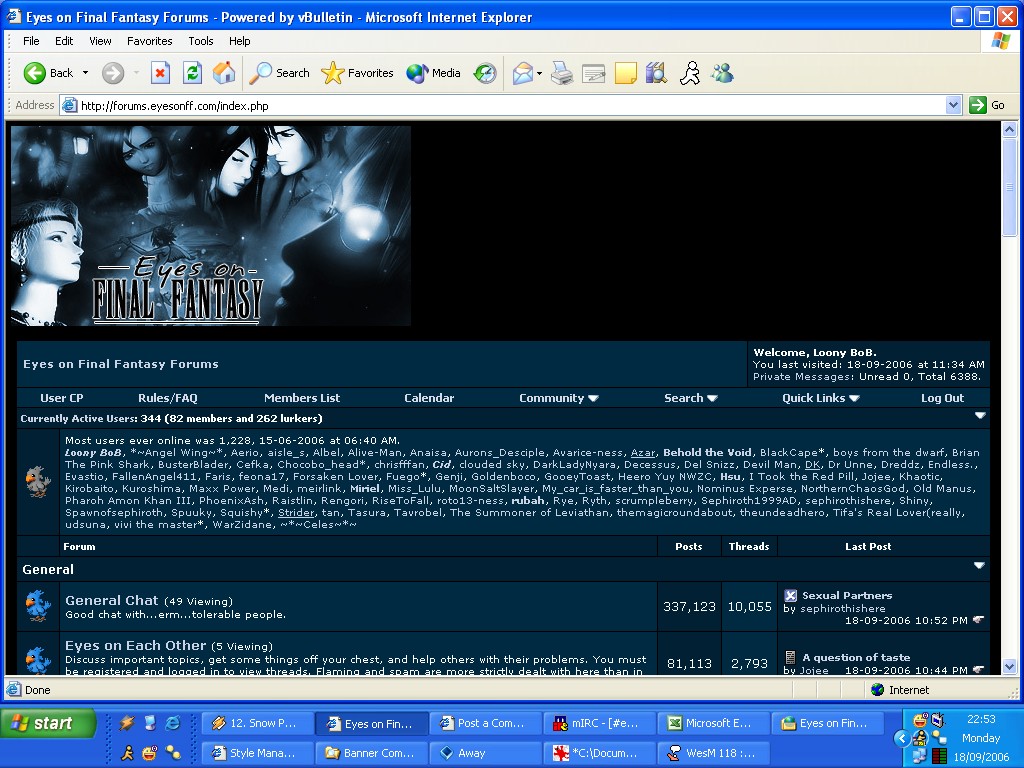1024x768 pixels.
Task: Open the Mail envelope icon
Action: click(522, 72)
